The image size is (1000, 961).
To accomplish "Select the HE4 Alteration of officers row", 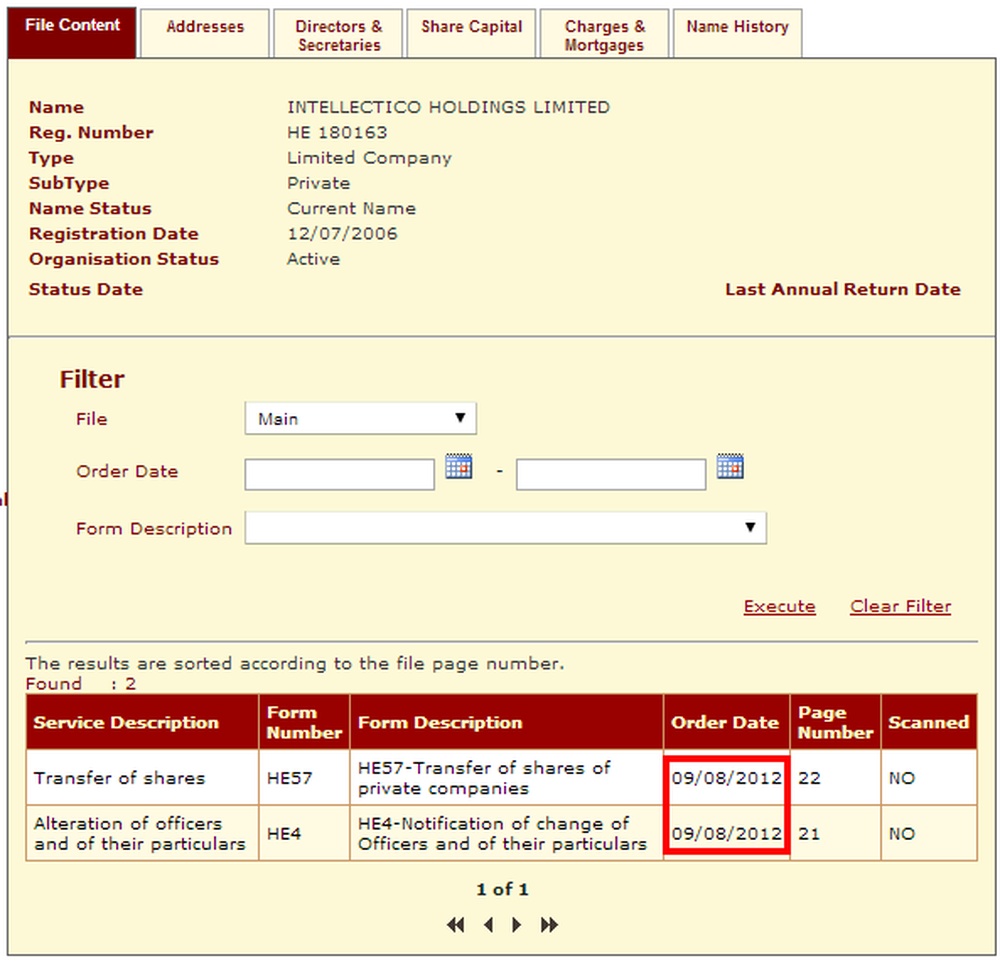I will [501, 833].
